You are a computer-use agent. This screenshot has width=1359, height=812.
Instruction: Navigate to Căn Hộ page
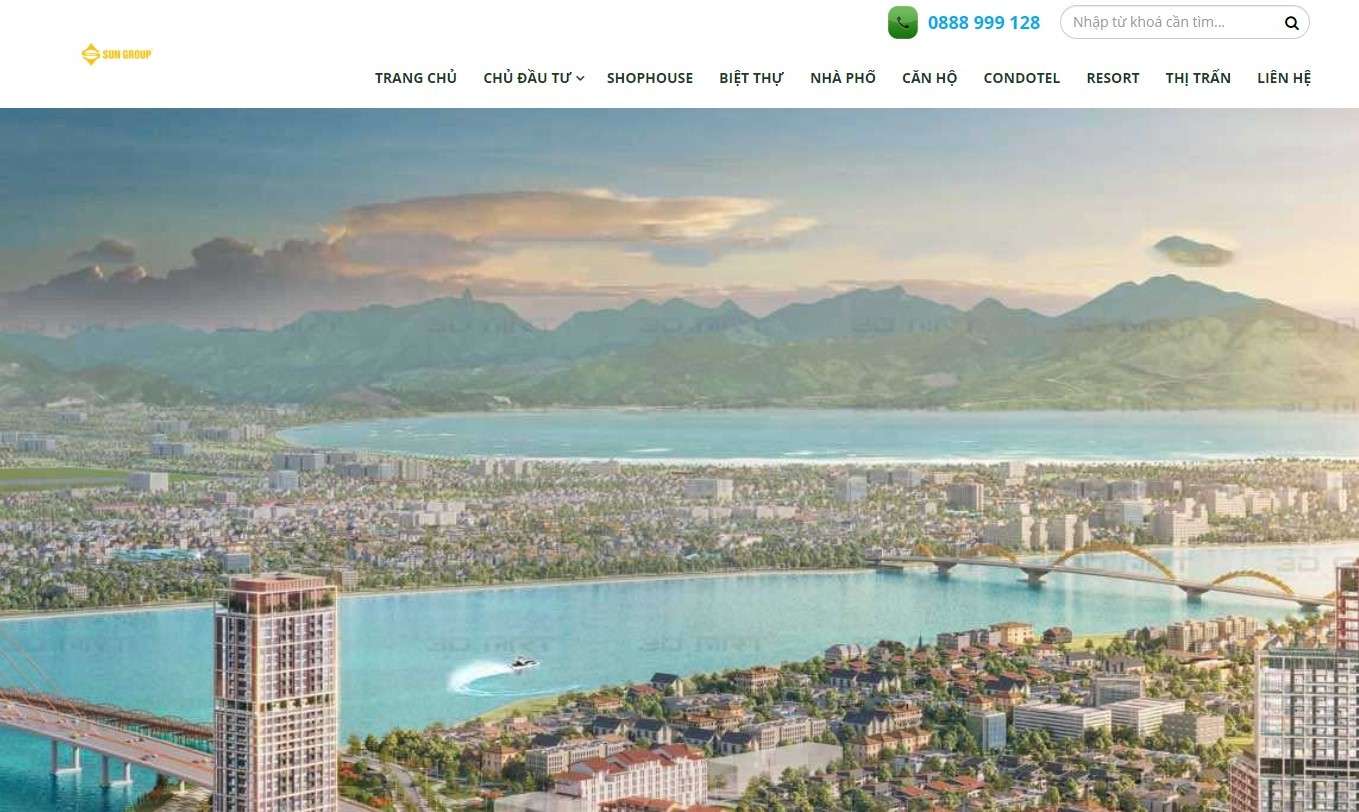(x=930, y=78)
